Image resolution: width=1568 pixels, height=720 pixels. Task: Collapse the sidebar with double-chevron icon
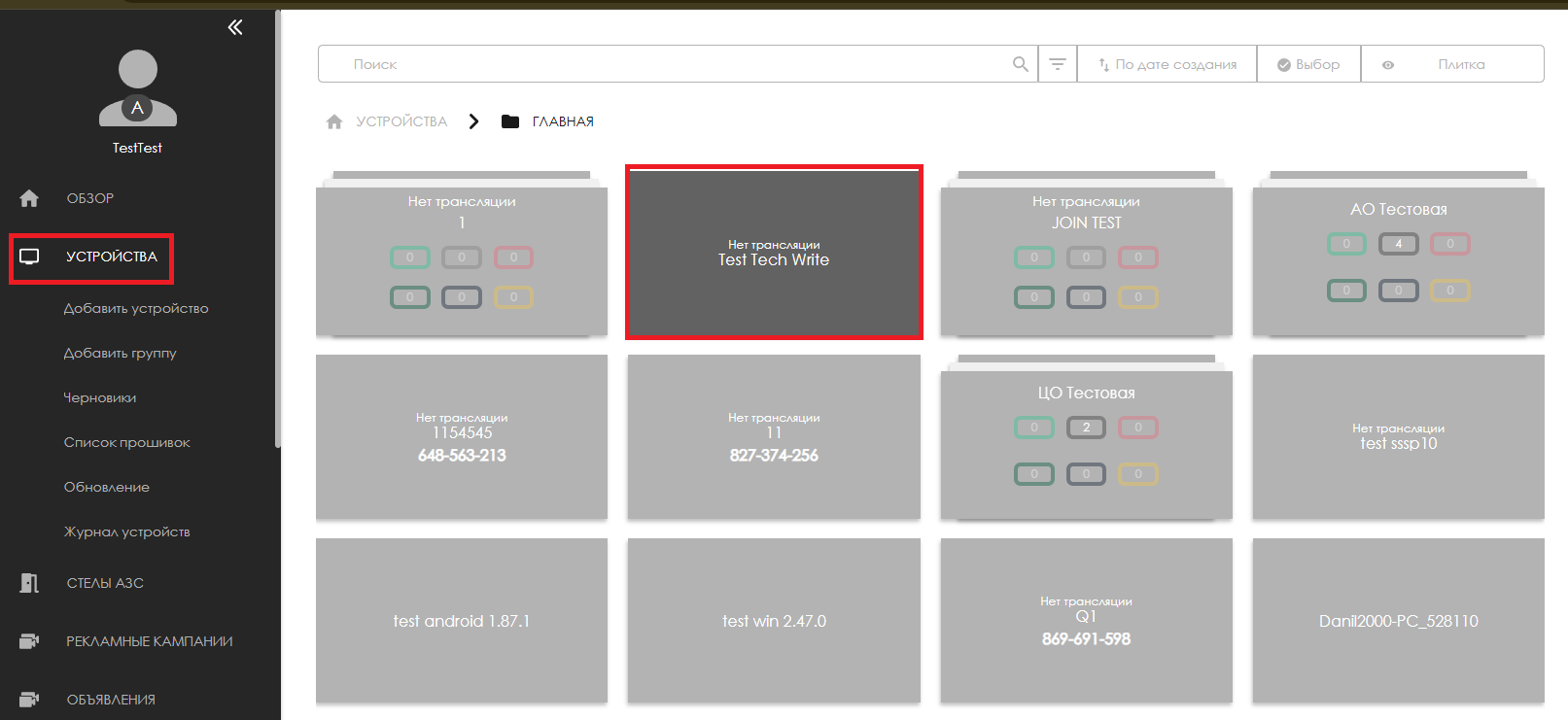(235, 27)
